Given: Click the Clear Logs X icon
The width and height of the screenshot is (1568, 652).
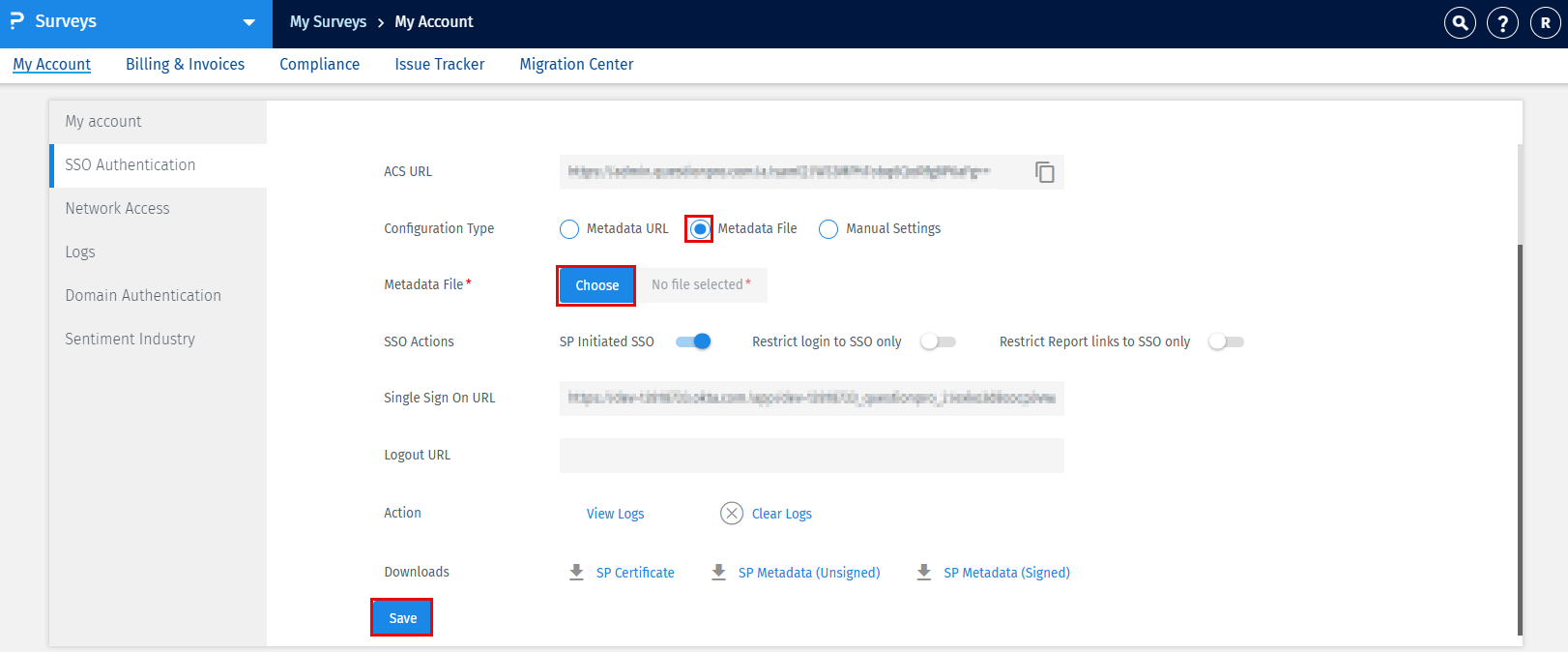Looking at the screenshot, I should pos(732,514).
